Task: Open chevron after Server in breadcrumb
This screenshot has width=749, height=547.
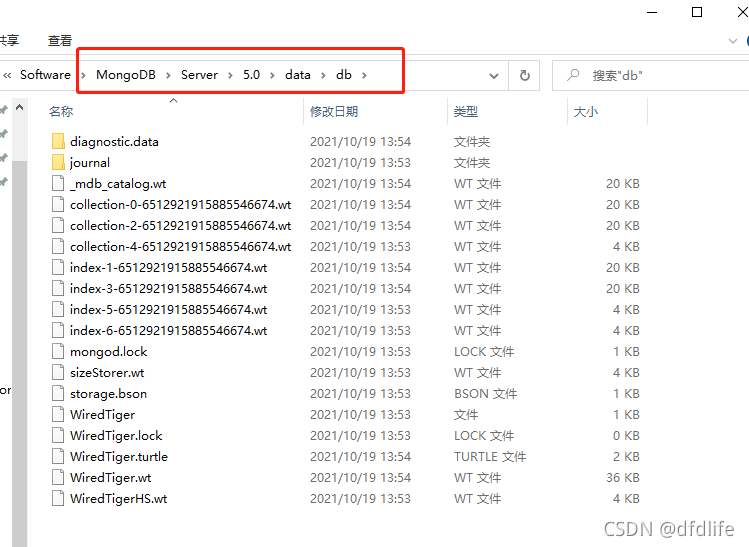Action: (x=230, y=75)
